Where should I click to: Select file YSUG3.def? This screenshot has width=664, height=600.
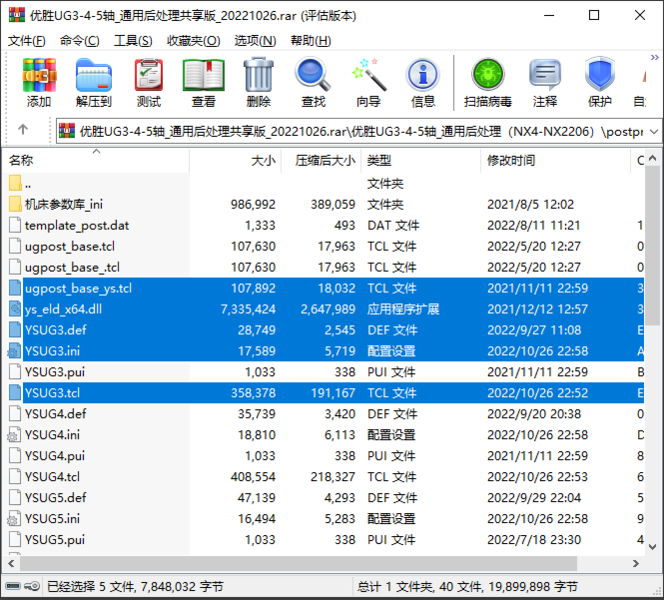[x=55, y=330]
